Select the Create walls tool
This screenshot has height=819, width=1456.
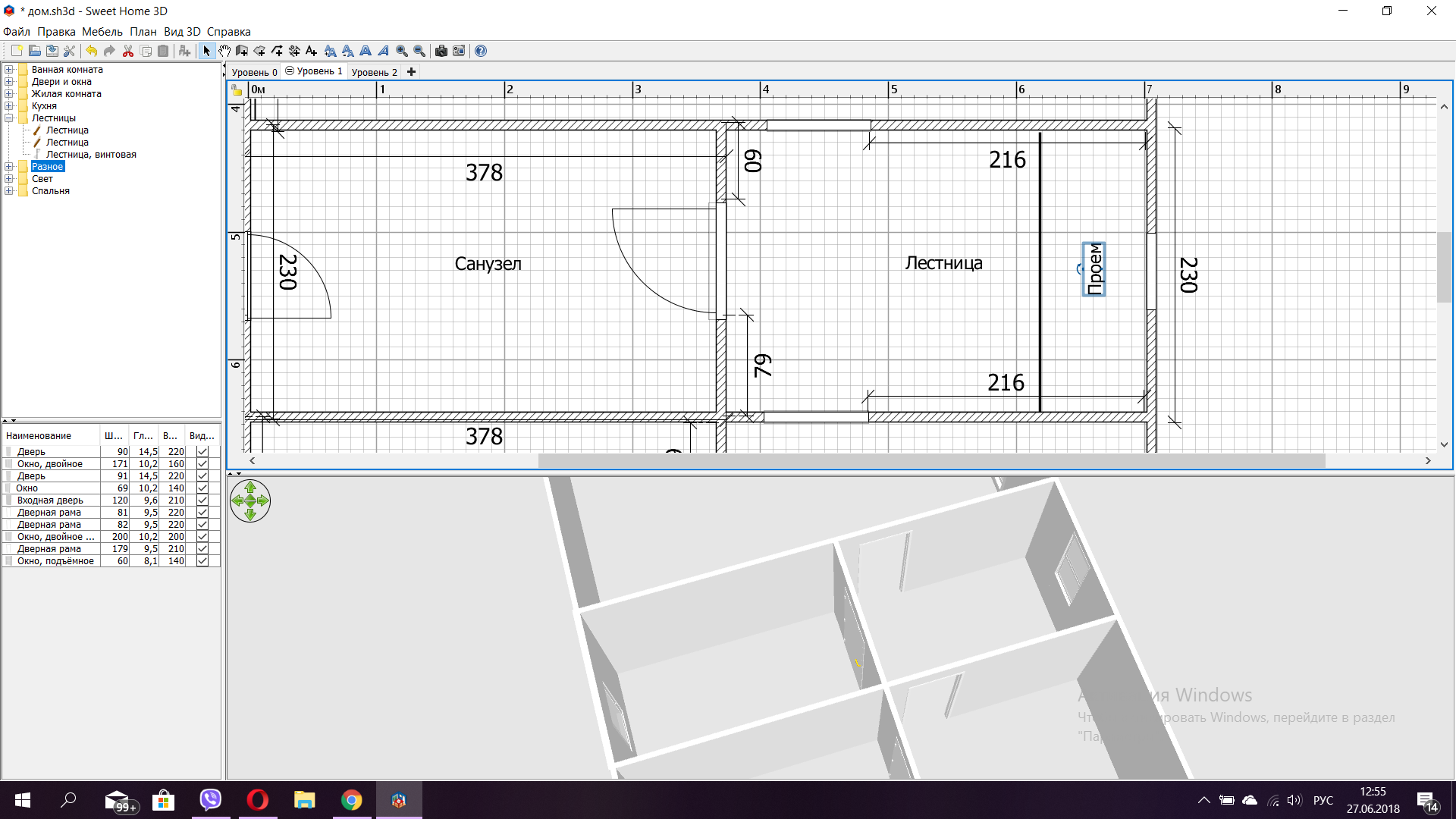pos(242,51)
